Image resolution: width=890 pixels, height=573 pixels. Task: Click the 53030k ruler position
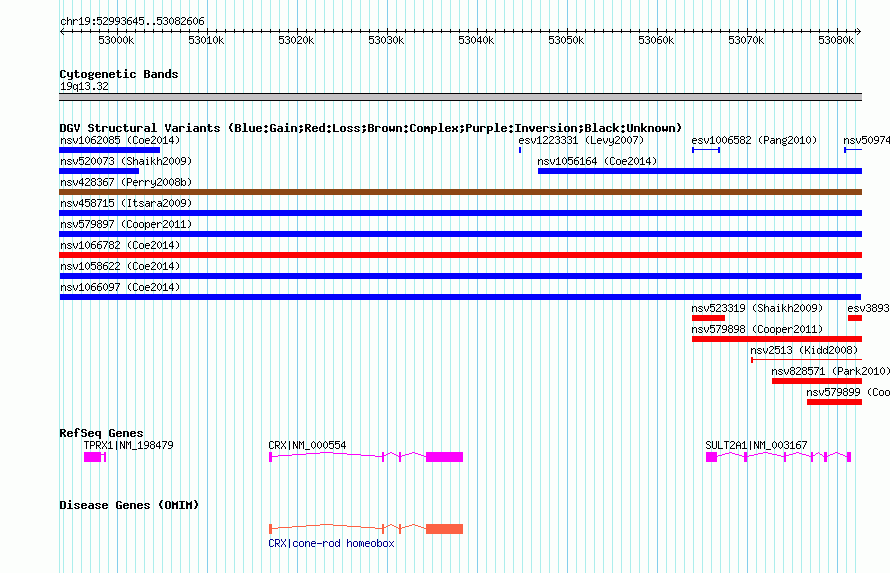pos(386,40)
